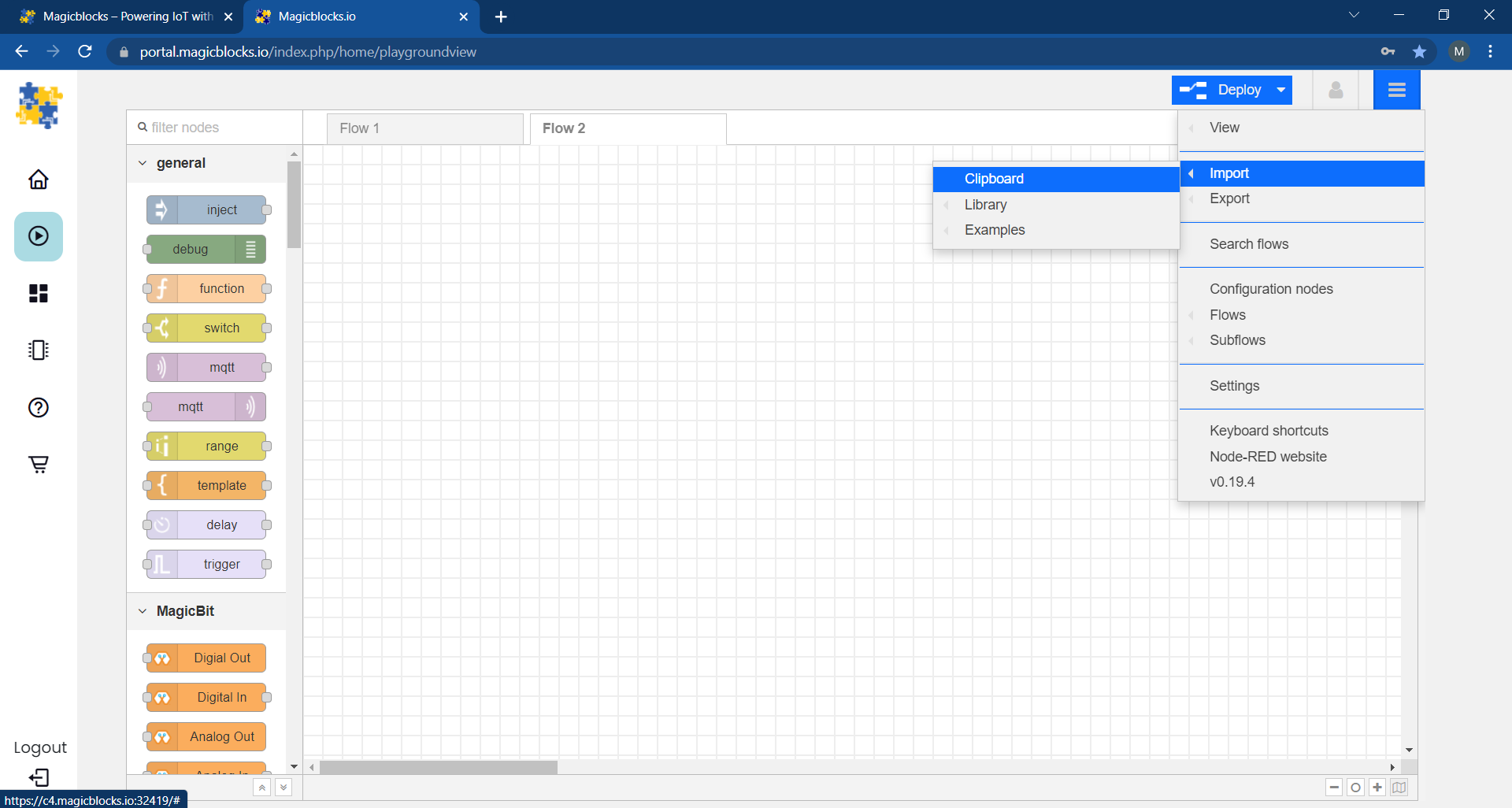
Task: Click the device icon in sidebar
Action: pos(39,350)
